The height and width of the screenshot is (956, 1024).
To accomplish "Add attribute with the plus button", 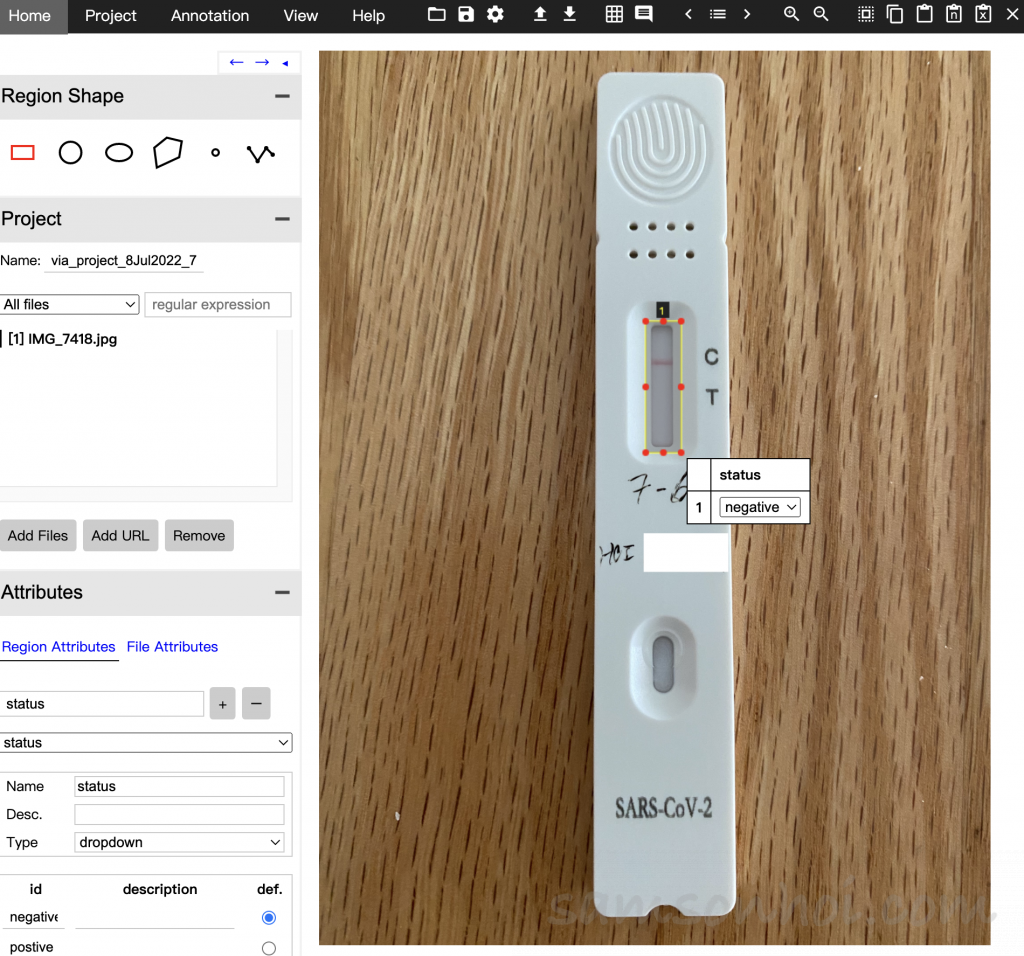I will [x=223, y=704].
